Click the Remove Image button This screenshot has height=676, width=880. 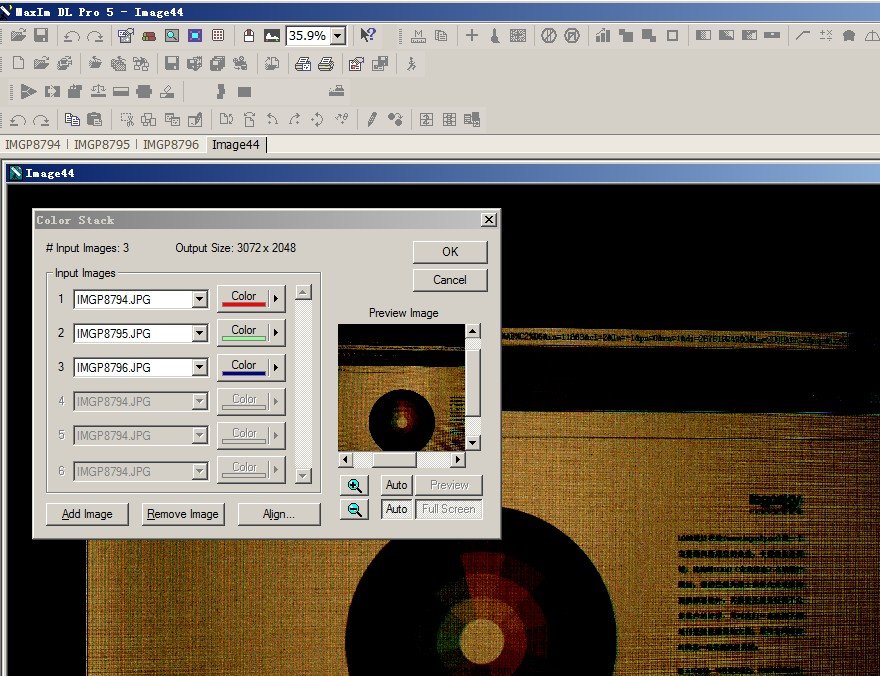(182, 514)
